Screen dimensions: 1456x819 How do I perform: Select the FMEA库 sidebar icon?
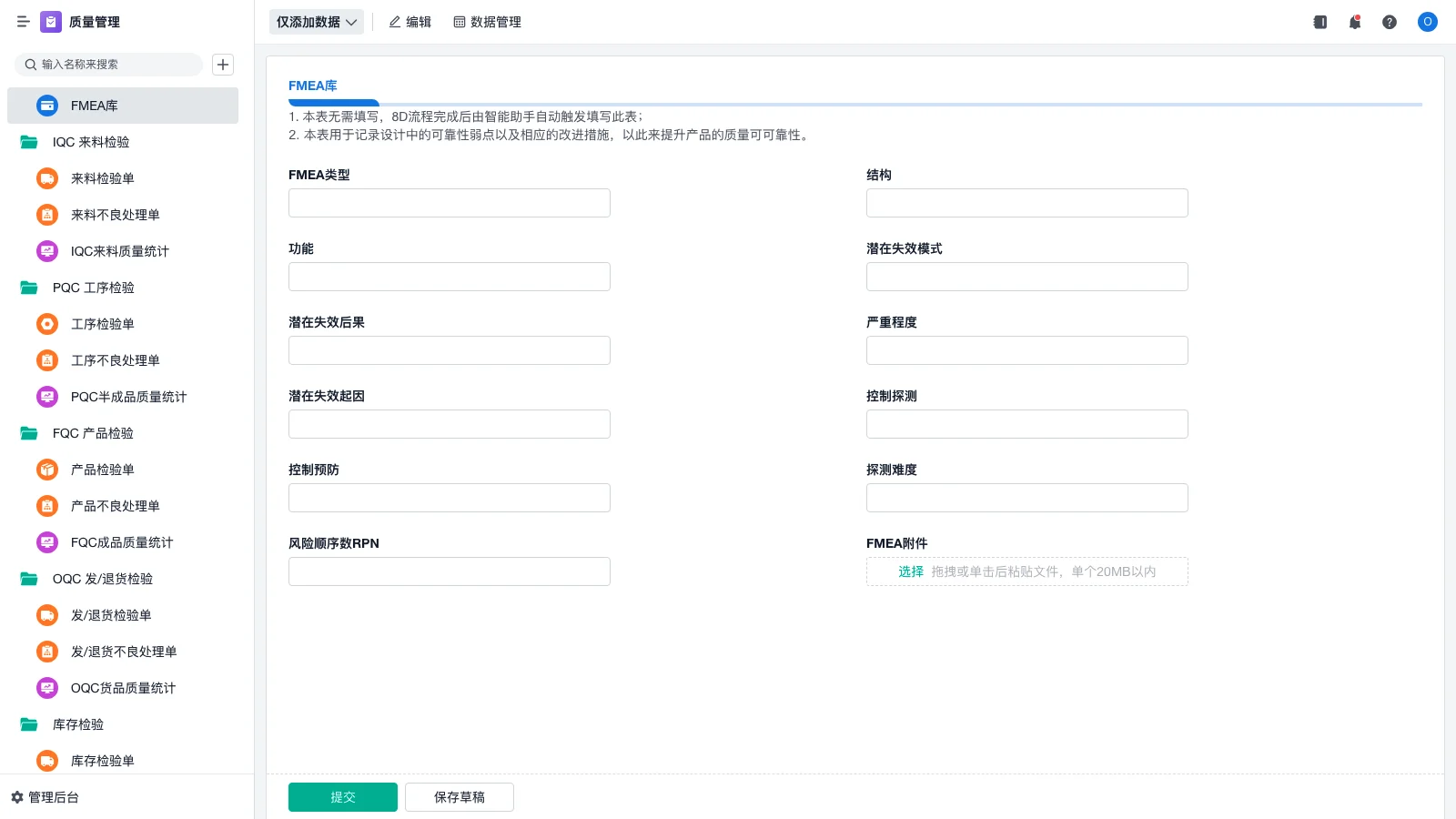[46, 106]
